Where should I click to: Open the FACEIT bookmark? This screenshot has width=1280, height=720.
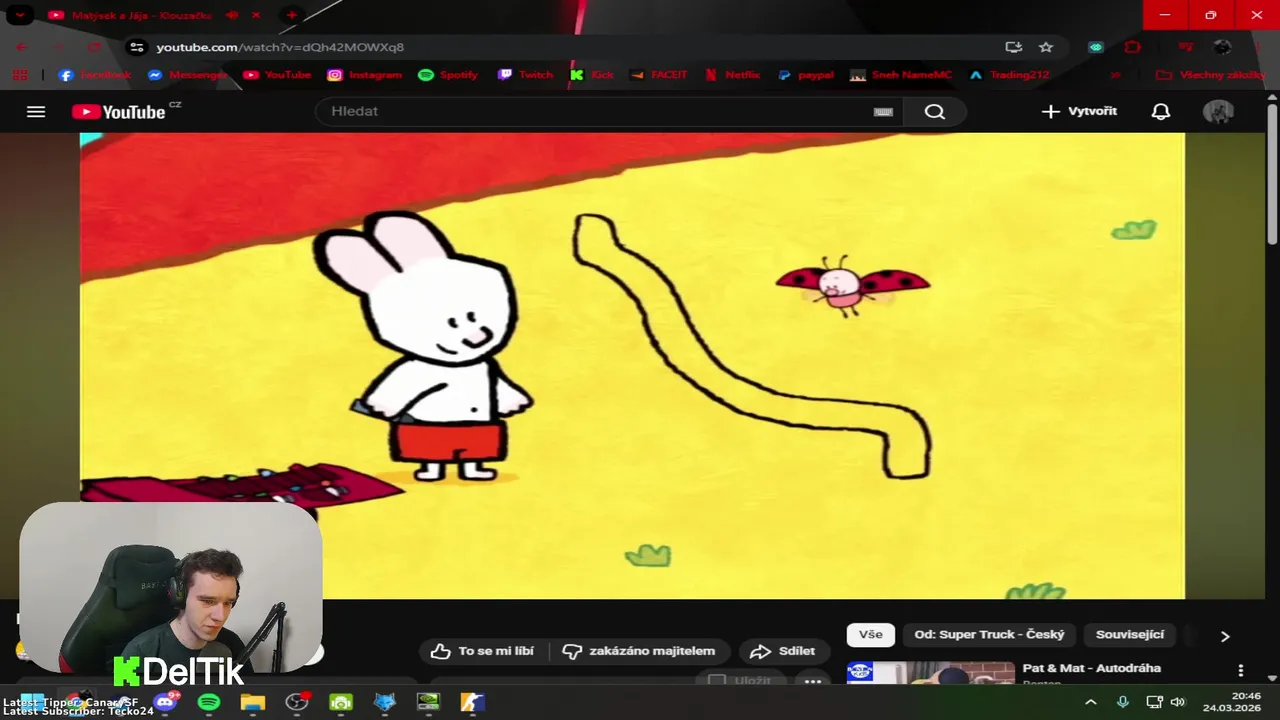(x=659, y=75)
